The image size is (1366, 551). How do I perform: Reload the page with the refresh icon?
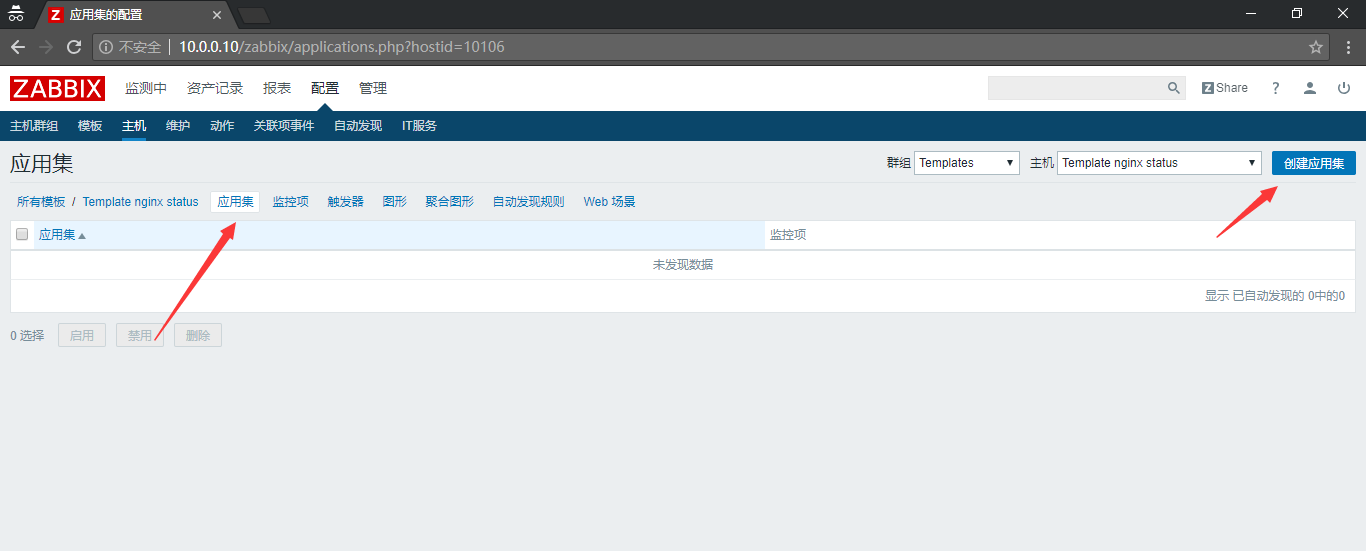(74, 47)
